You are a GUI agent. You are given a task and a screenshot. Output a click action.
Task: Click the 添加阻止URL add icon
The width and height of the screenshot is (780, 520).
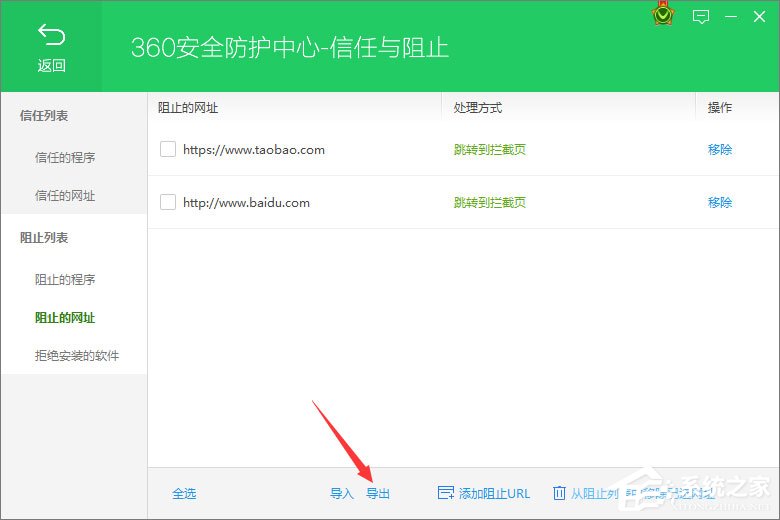445,493
